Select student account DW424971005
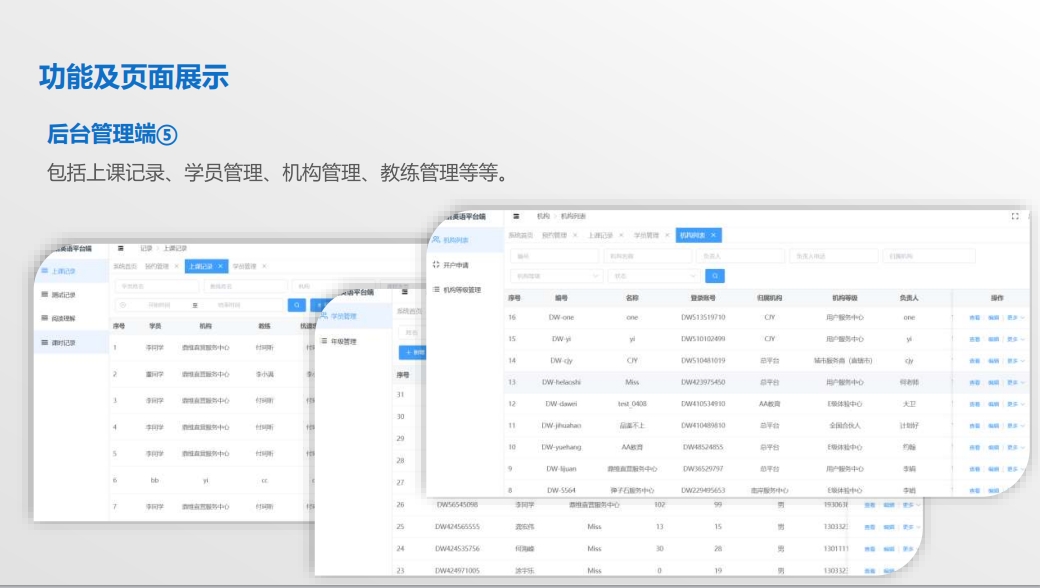 457,571
